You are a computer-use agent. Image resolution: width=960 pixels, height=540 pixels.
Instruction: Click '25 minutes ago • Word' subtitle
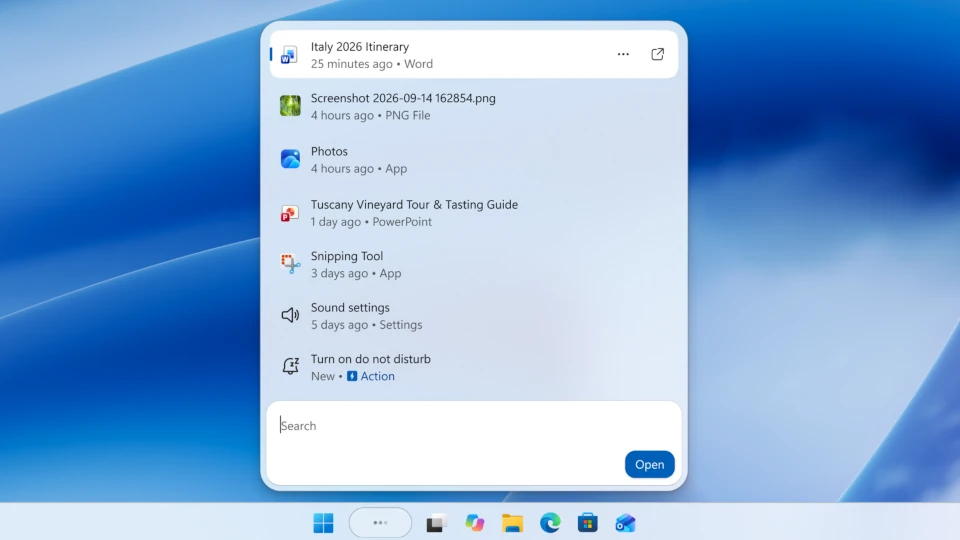click(372, 64)
